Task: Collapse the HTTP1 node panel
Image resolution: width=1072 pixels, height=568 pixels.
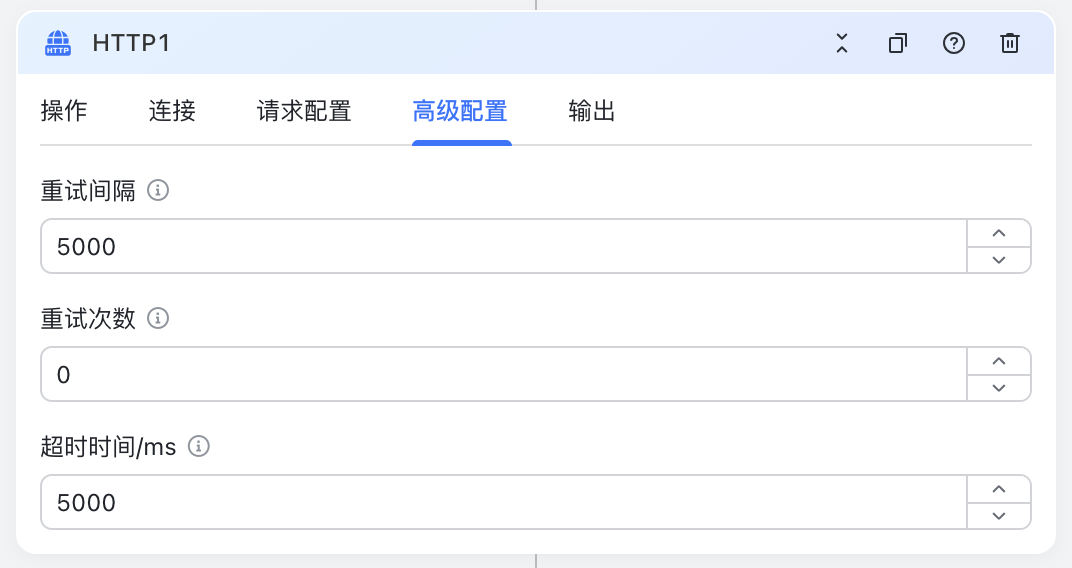Action: (x=842, y=43)
